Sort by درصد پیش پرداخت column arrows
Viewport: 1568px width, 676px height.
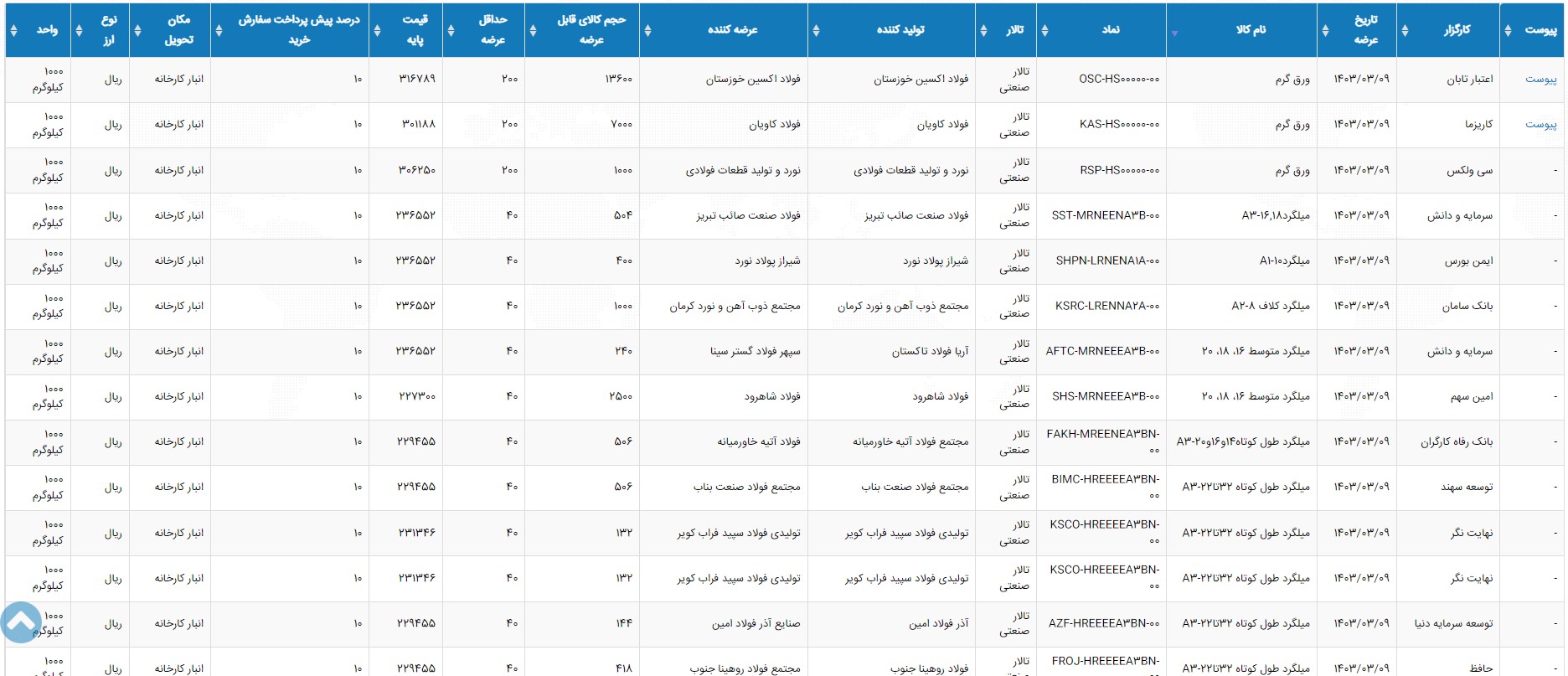219,30
